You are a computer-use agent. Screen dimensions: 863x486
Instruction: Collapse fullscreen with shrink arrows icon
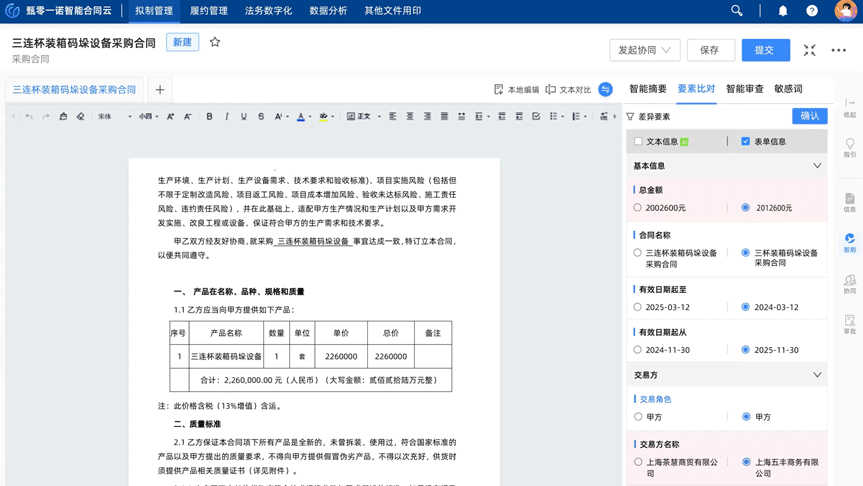point(809,50)
